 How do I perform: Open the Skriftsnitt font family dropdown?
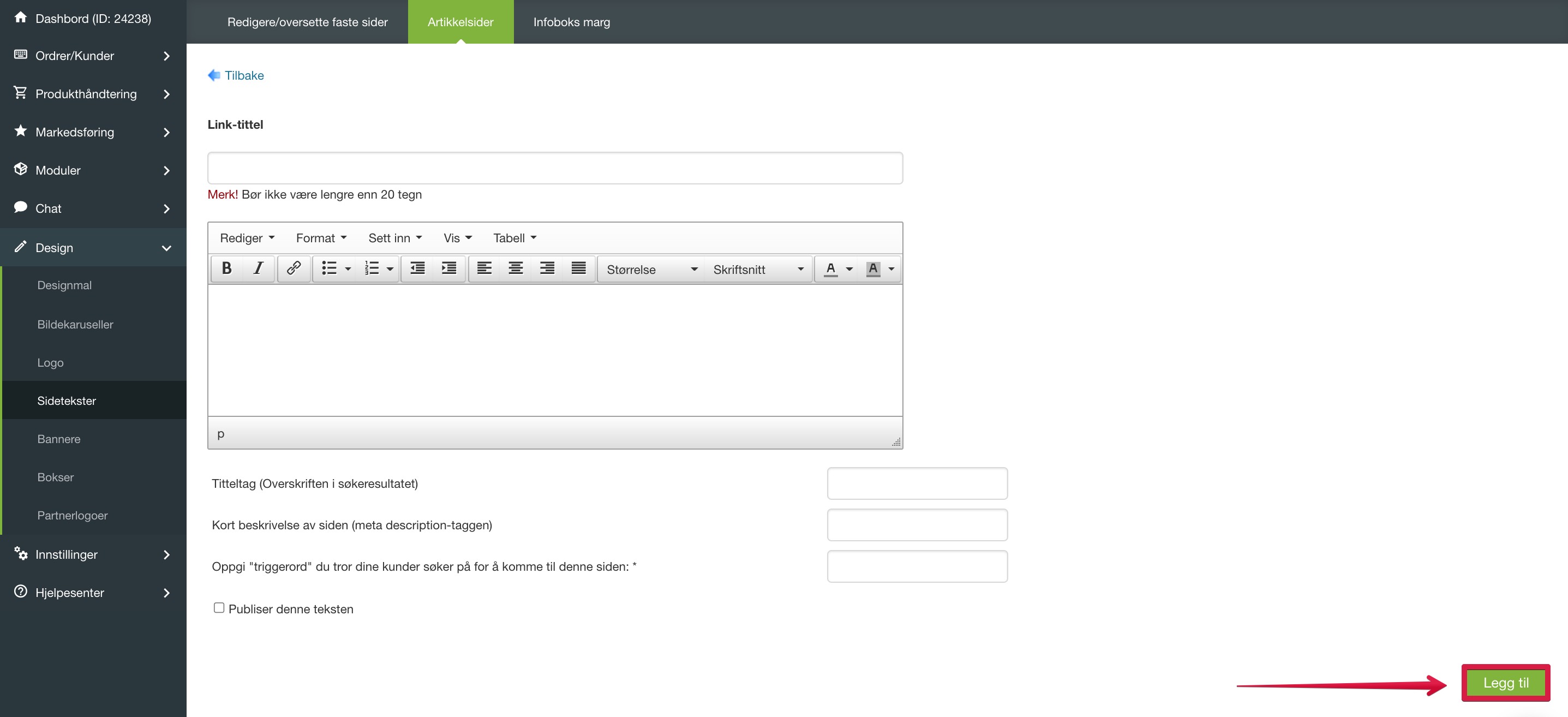pyautogui.click(x=758, y=269)
